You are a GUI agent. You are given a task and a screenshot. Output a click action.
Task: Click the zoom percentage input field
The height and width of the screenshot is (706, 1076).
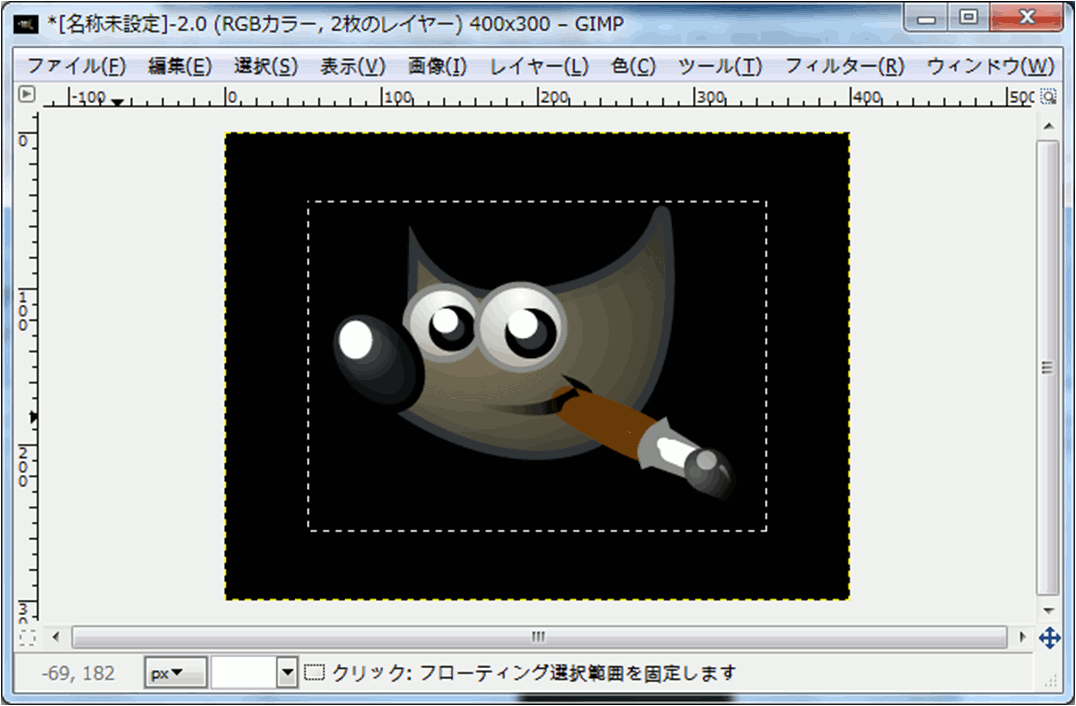pyautogui.click(x=243, y=673)
